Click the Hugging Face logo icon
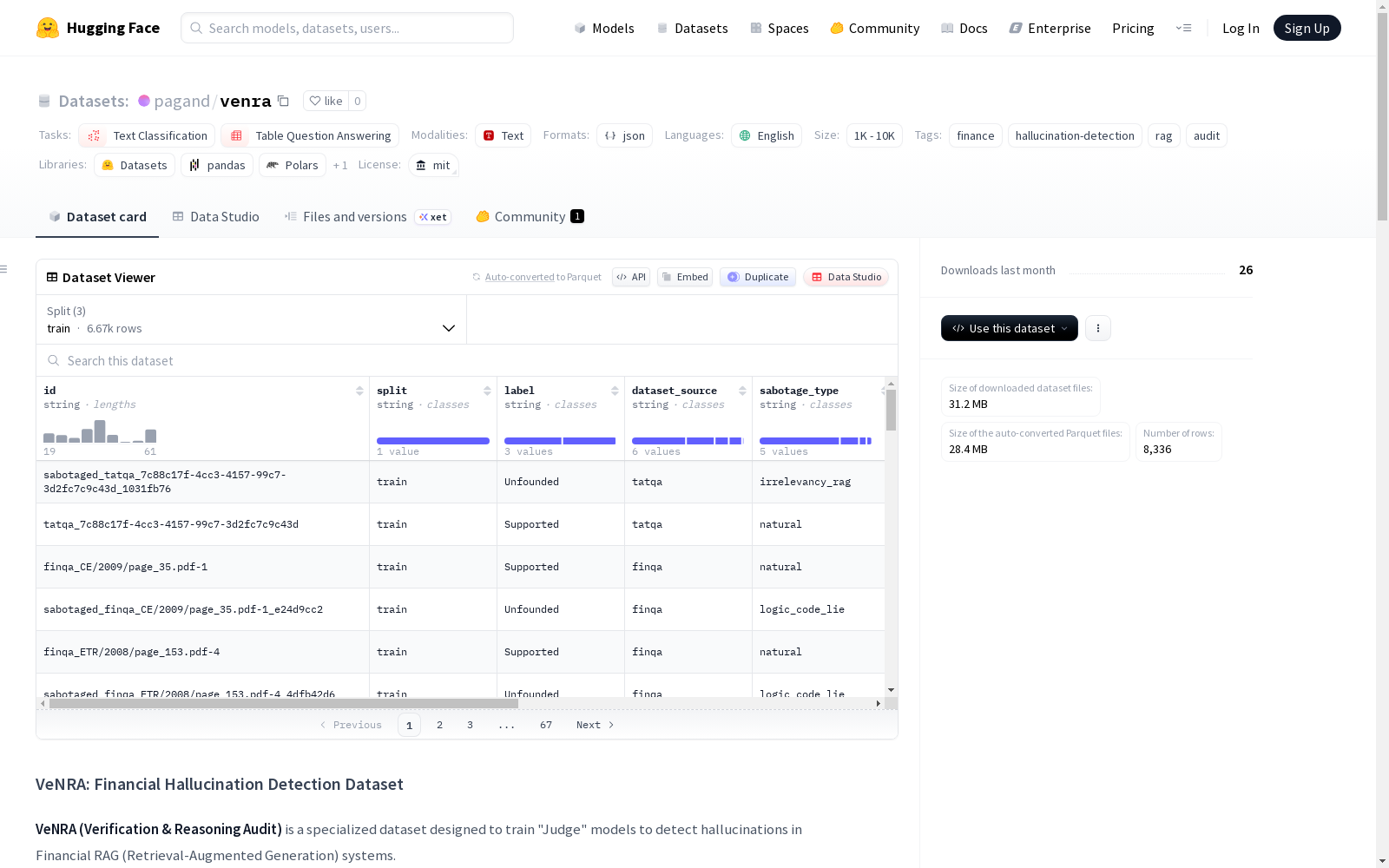Viewport: 1389px width, 868px height. (48, 28)
